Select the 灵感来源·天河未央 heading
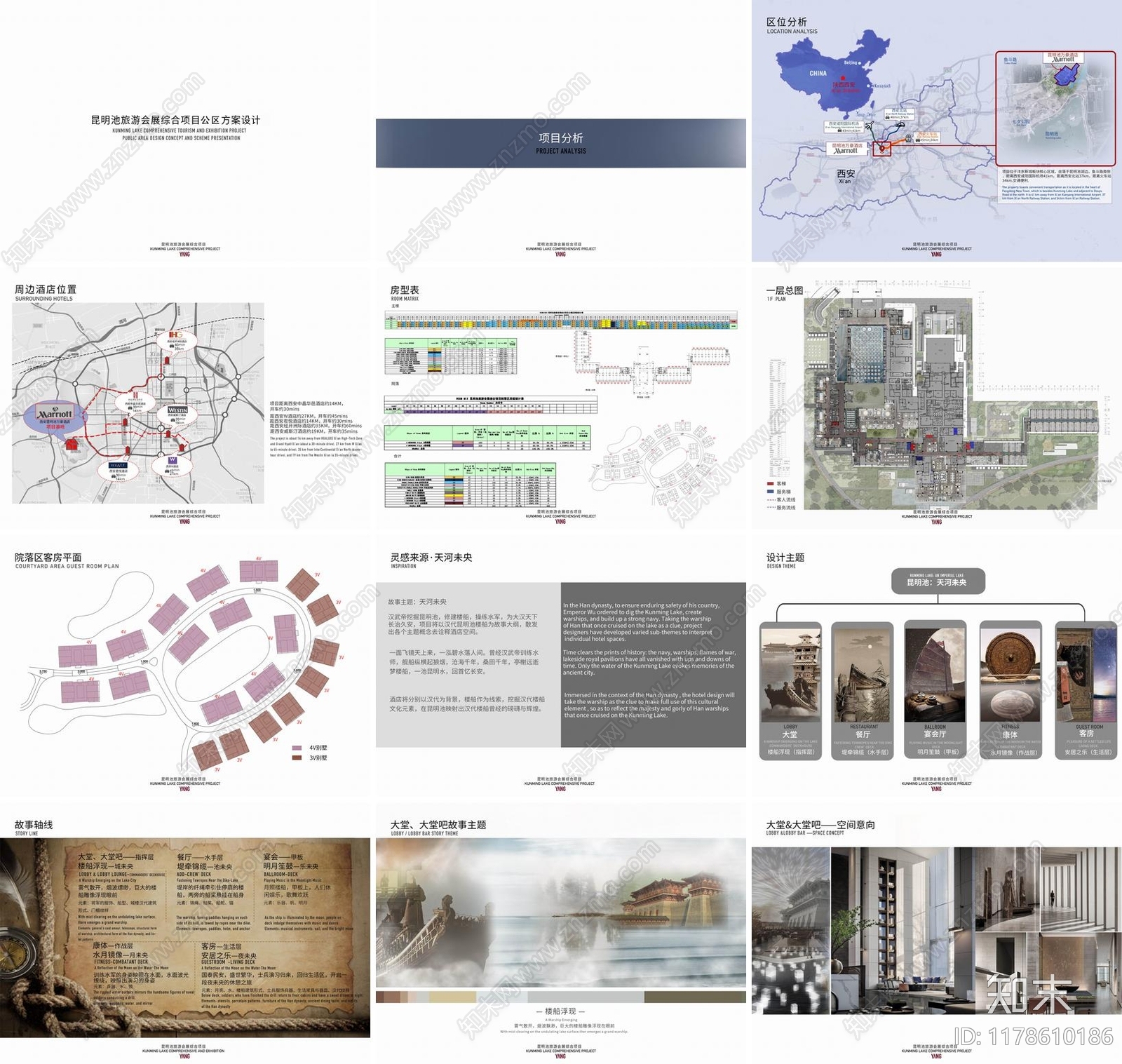 pos(431,557)
